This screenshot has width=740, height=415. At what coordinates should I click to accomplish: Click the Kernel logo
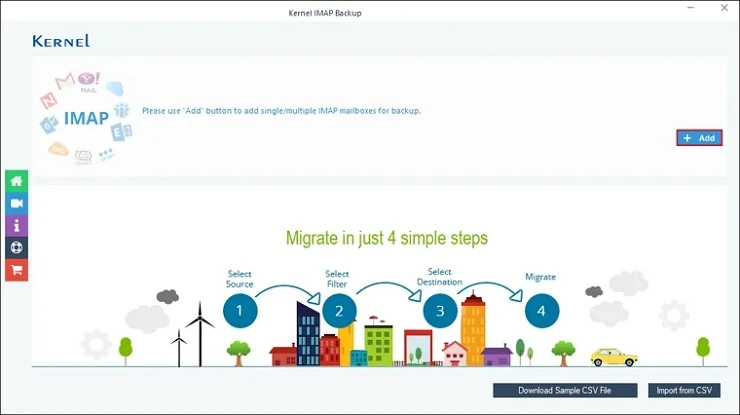click(61, 41)
